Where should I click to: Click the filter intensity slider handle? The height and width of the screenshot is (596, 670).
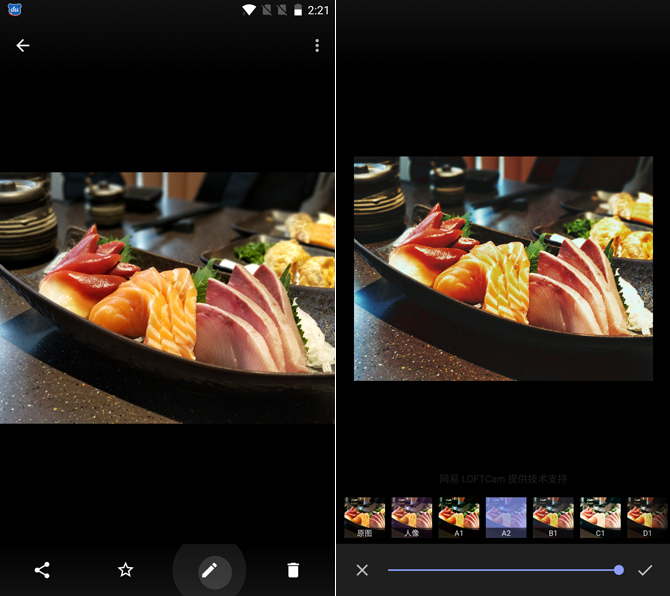(x=618, y=570)
